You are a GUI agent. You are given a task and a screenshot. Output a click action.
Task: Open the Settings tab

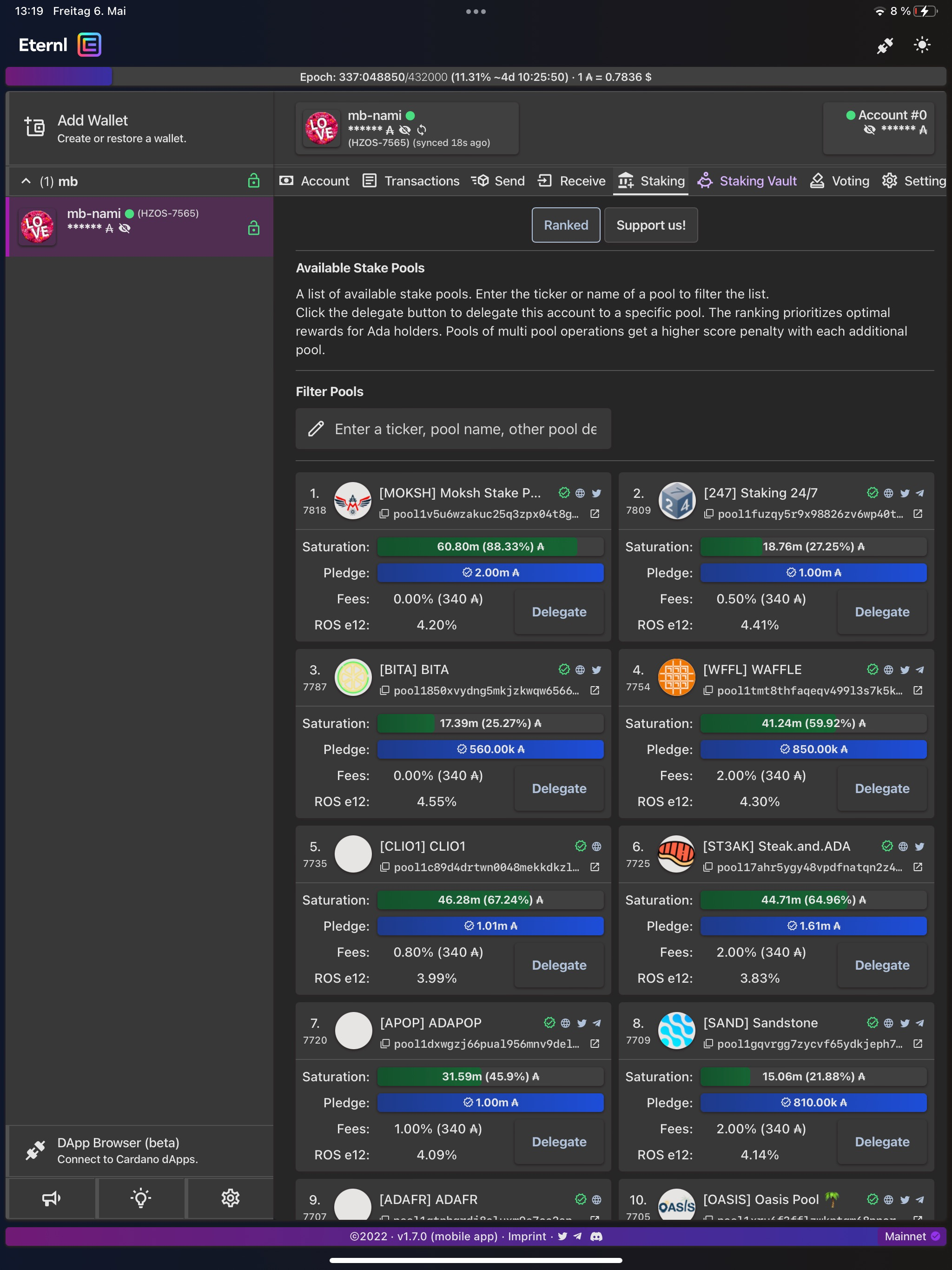coord(914,181)
